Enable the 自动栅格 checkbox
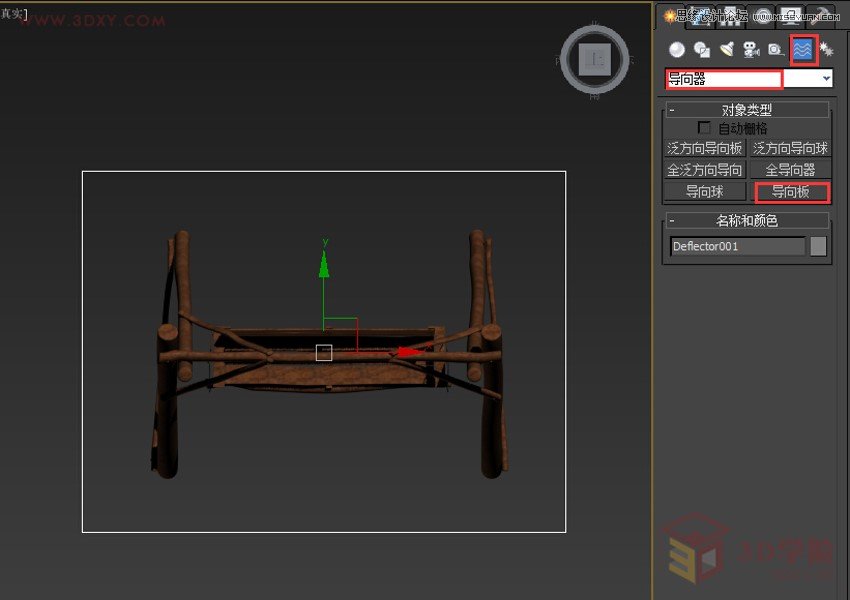 (x=705, y=128)
